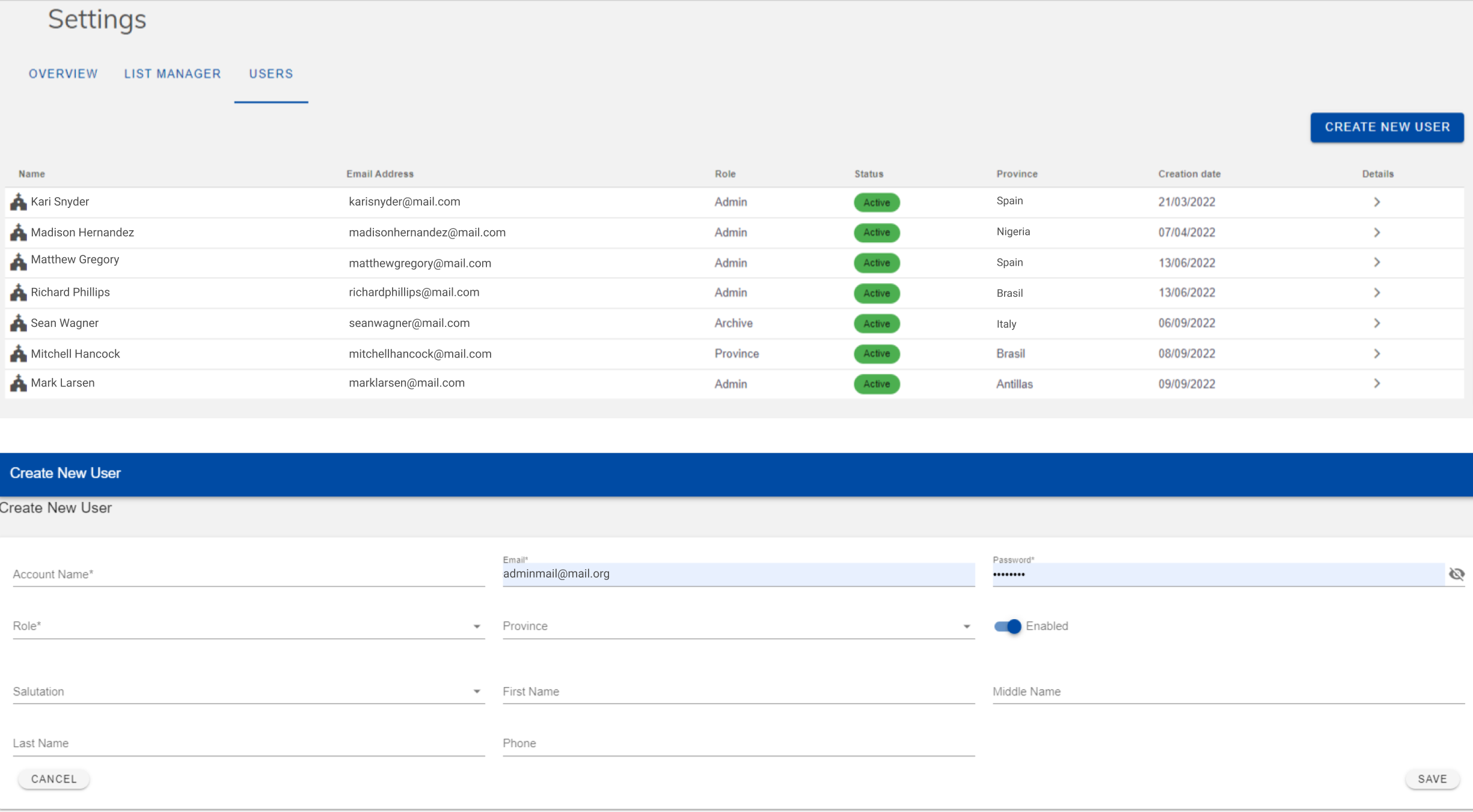Image resolution: width=1473 pixels, height=812 pixels.
Task: Click the Active status badge for Kari Snyder
Action: [877, 203]
